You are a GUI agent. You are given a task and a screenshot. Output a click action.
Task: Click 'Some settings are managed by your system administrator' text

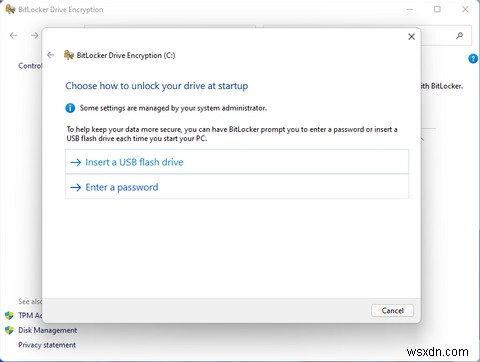[173, 108]
